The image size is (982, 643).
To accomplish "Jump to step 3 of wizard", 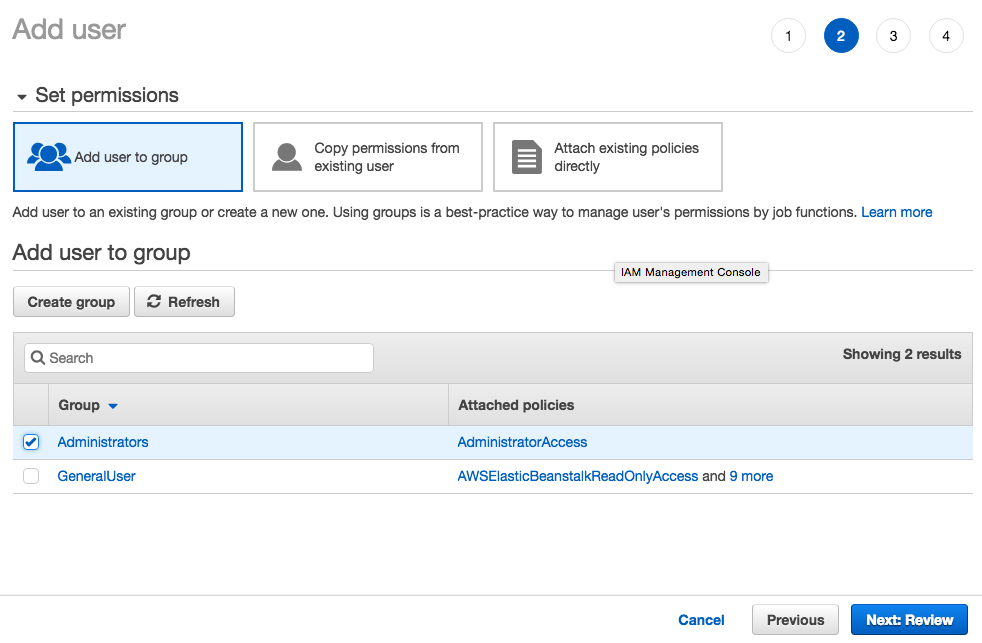I will (893, 36).
